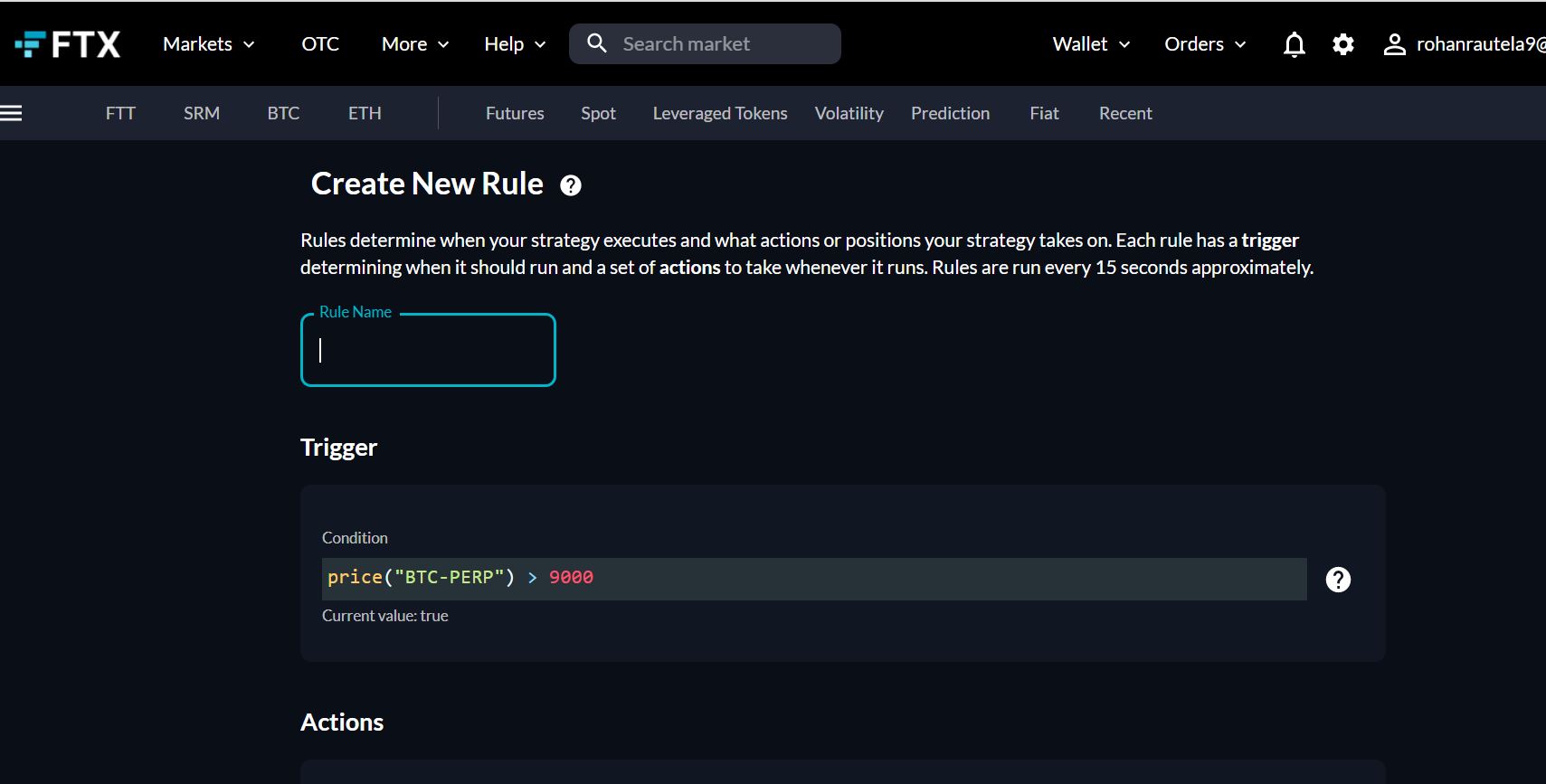
Task: Select the ETH market tab
Action: (365, 113)
